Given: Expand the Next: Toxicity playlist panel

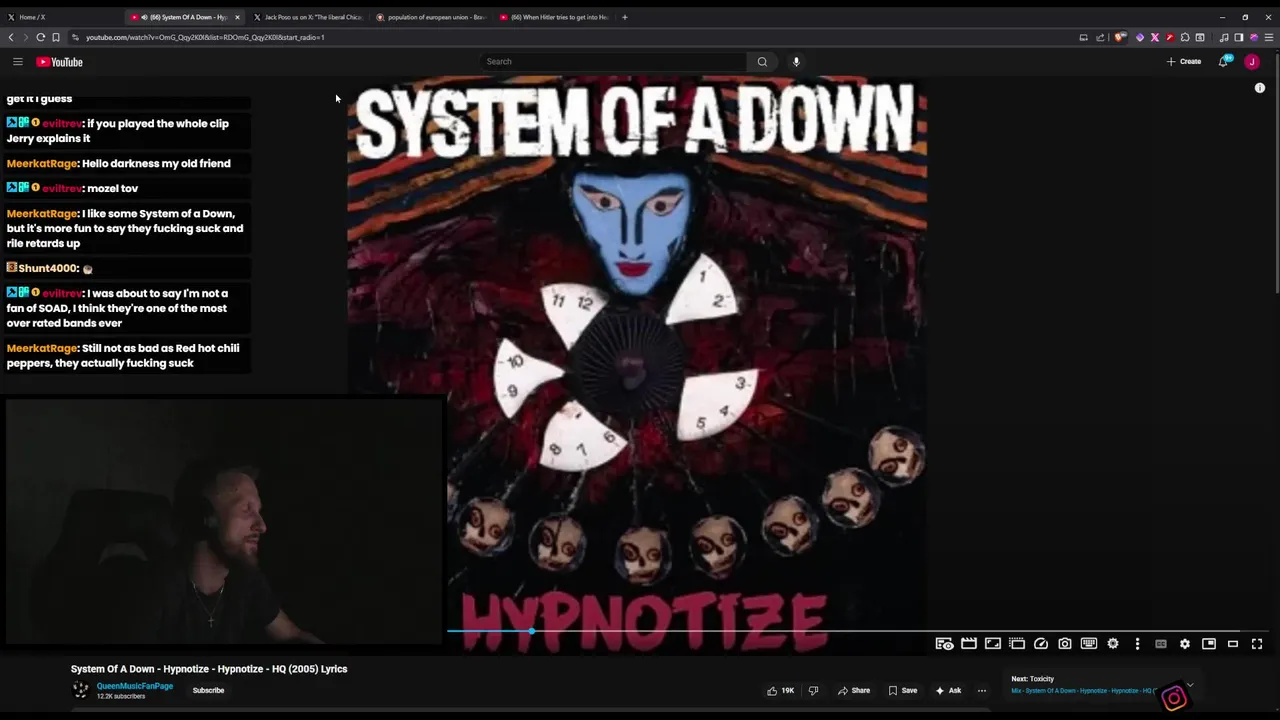Looking at the screenshot, I should pyautogui.click(x=1189, y=685).
